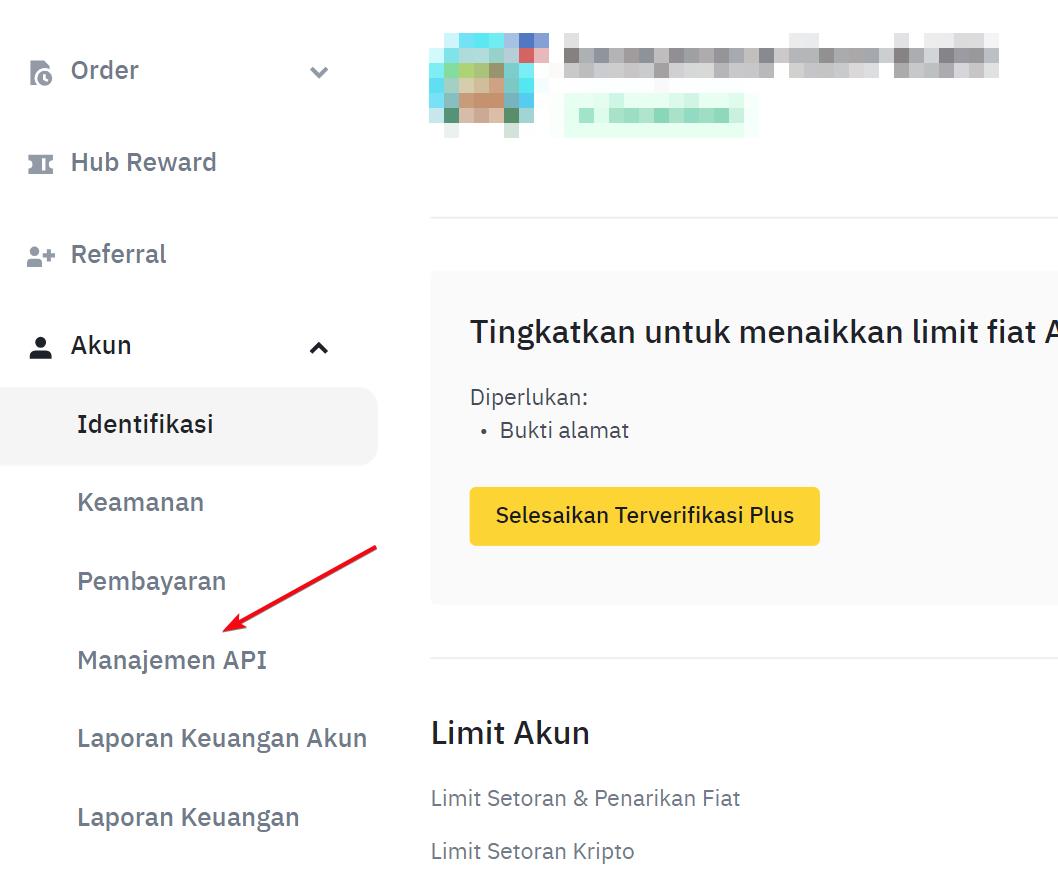The height and width of the screenshot is (883, 1058).
Task: Open Hub Reward in the sidebar
Action: point(143,163)
